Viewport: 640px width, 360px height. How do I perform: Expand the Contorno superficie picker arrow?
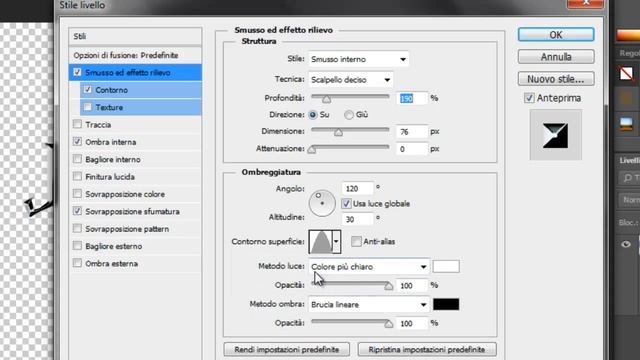(336, 241)
